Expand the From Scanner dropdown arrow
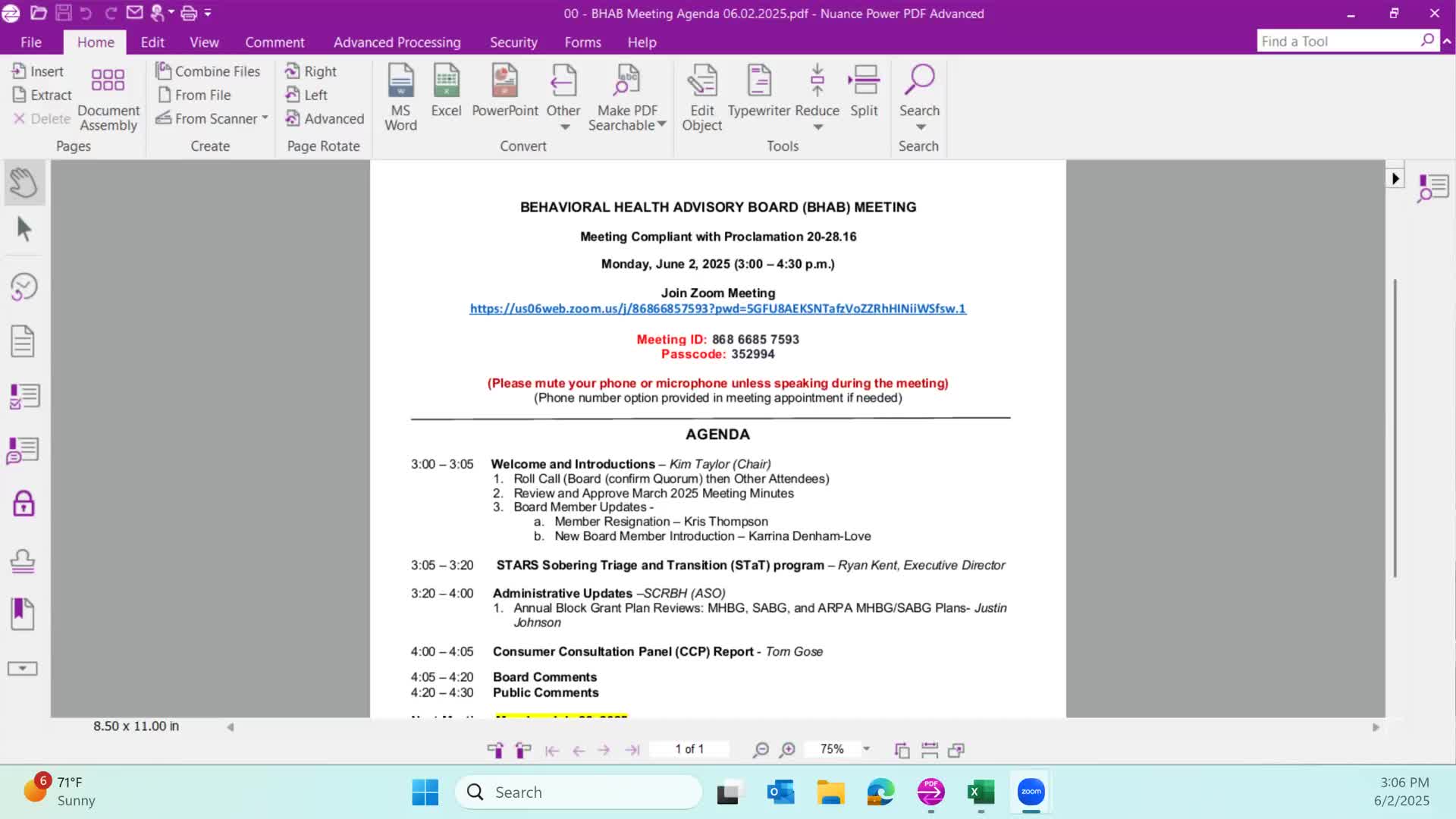 click(x=265, y=118)
